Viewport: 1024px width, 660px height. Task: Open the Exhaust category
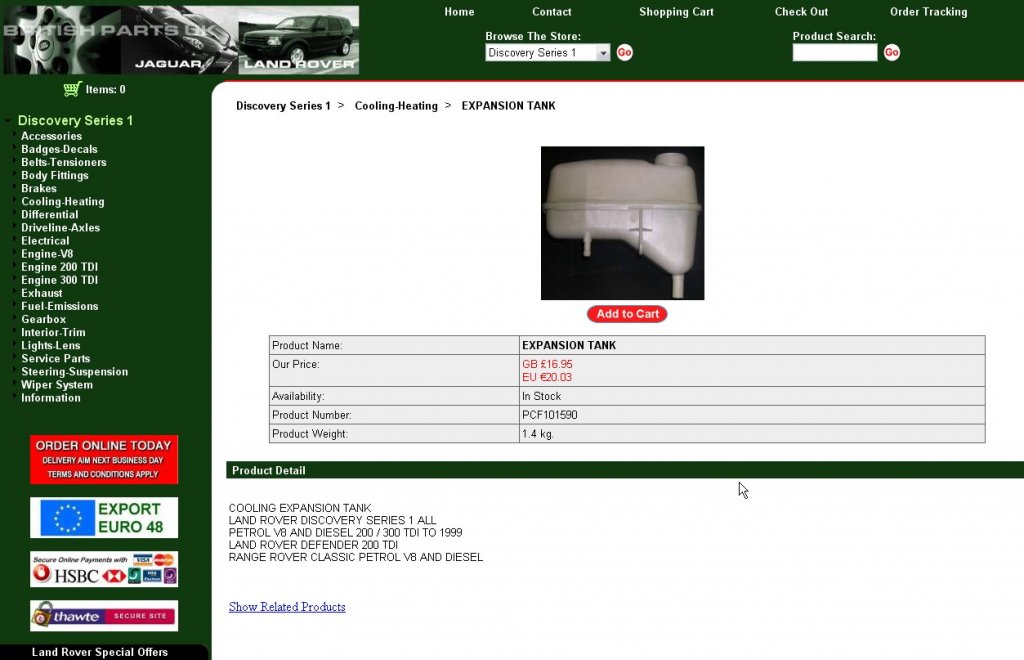click(42, 293)
